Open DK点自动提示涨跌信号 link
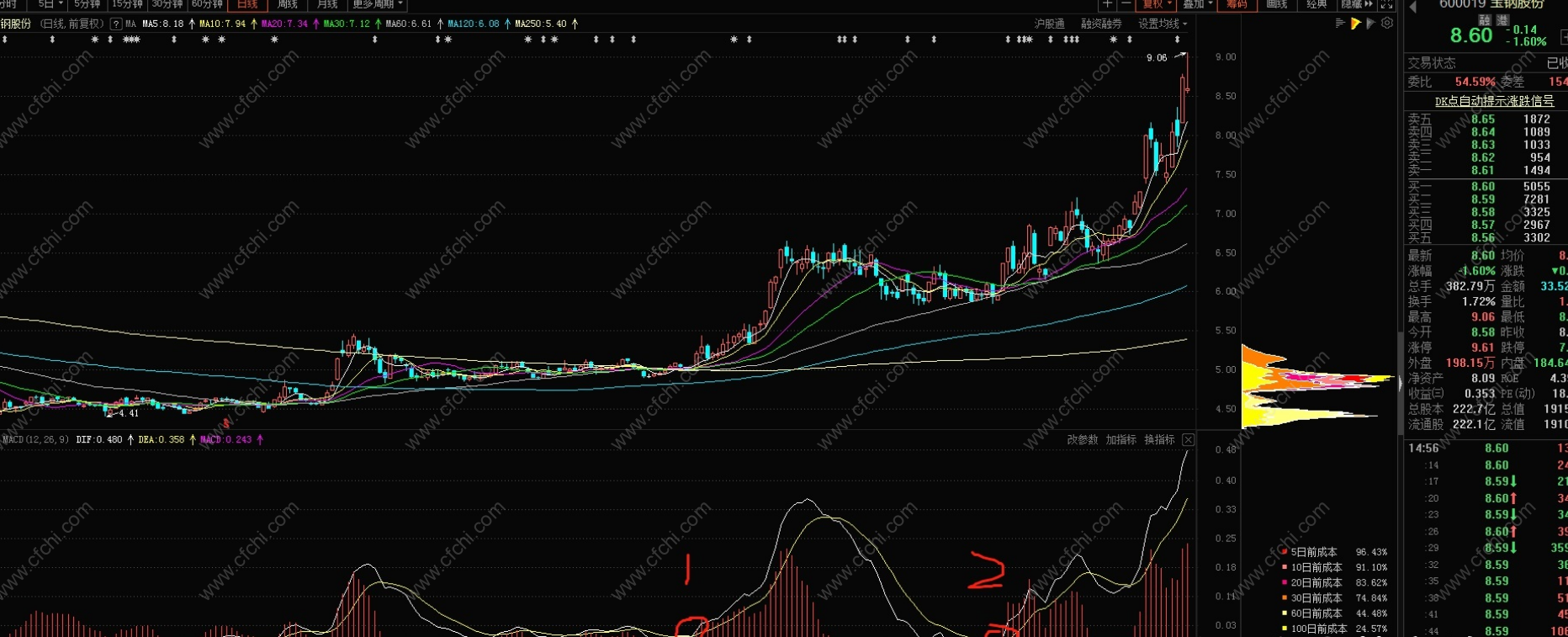The width and height of the screenshot is (1568, 637). 1494,101
